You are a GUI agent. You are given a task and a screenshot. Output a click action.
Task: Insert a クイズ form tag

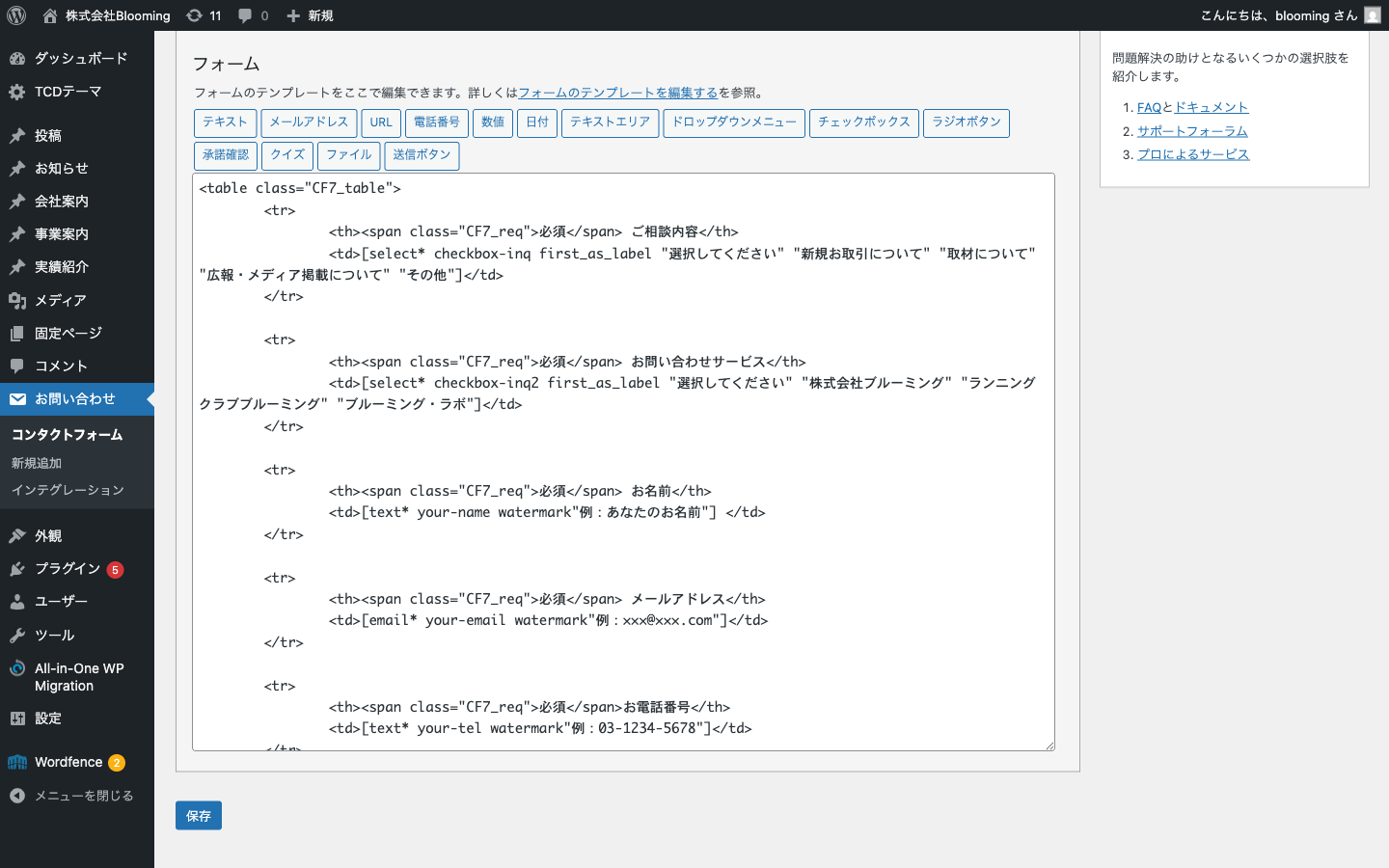(x=287, y=155)
